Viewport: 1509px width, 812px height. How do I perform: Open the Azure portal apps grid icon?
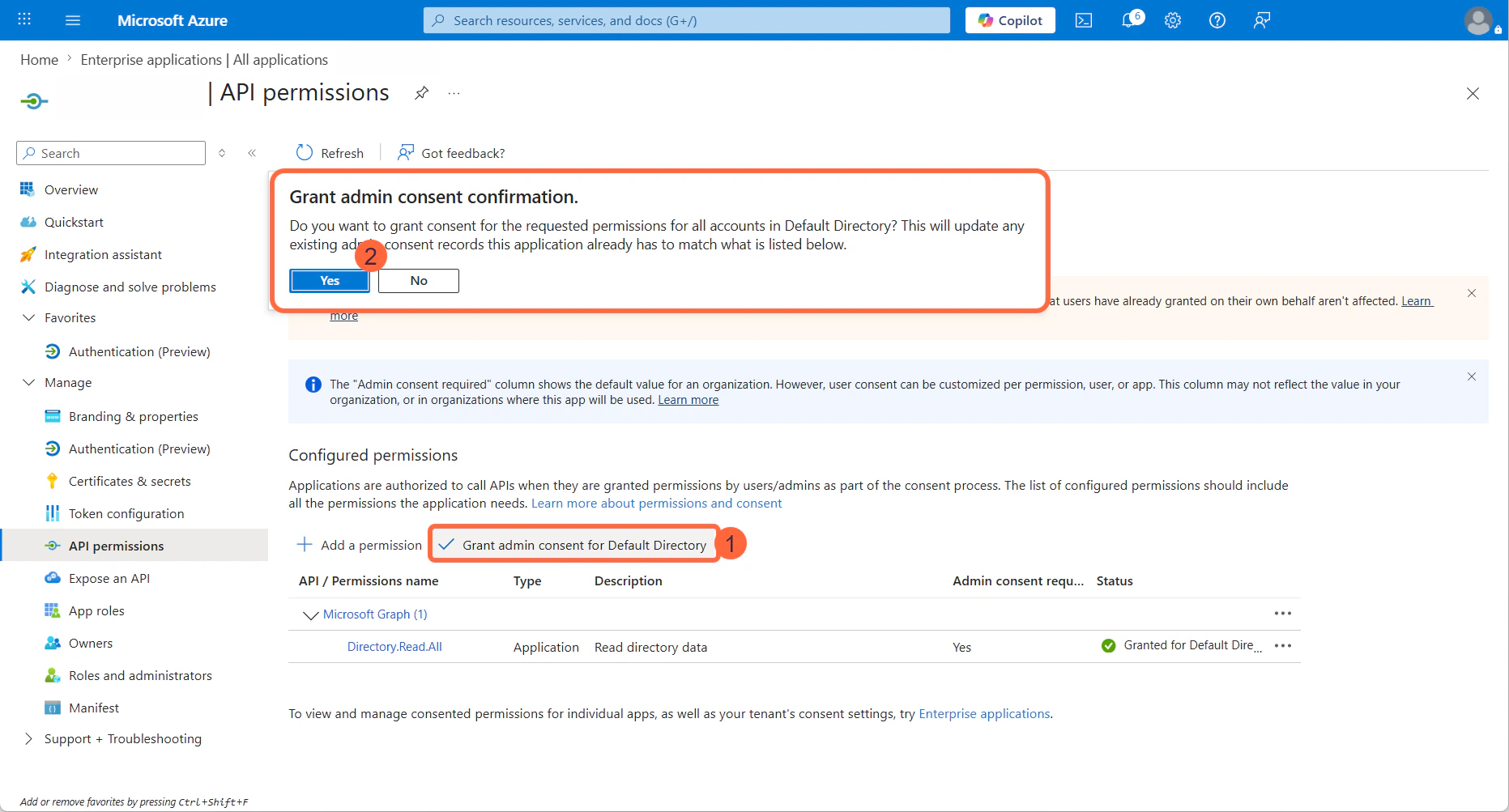tap(24, 19)
